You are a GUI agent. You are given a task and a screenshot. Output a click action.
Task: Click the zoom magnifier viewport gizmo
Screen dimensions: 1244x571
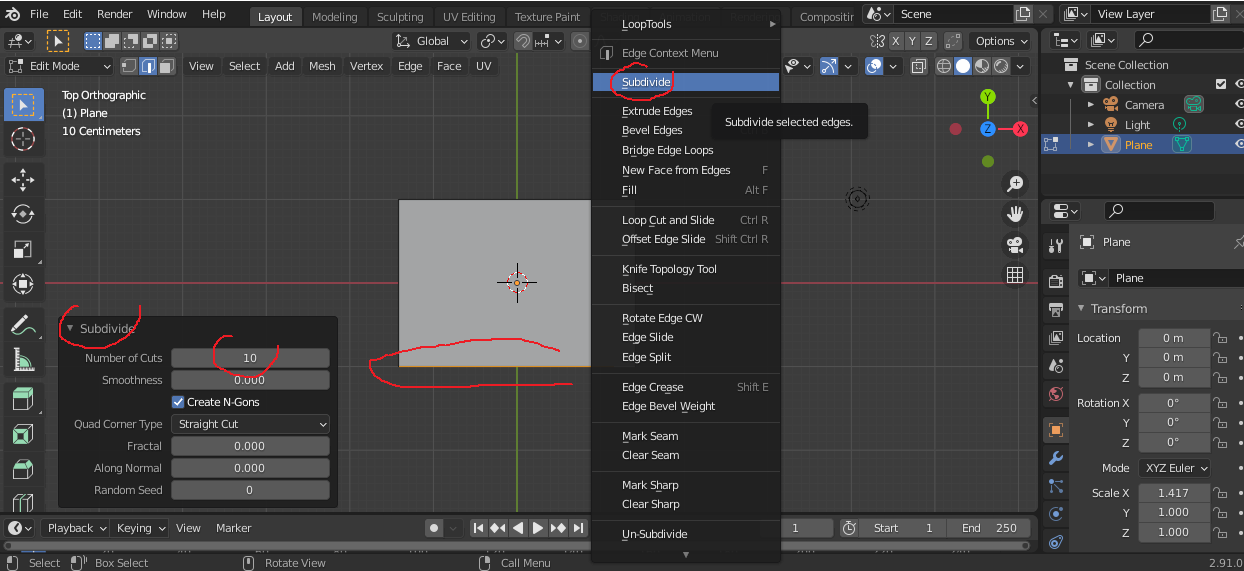pos(1015,184)
